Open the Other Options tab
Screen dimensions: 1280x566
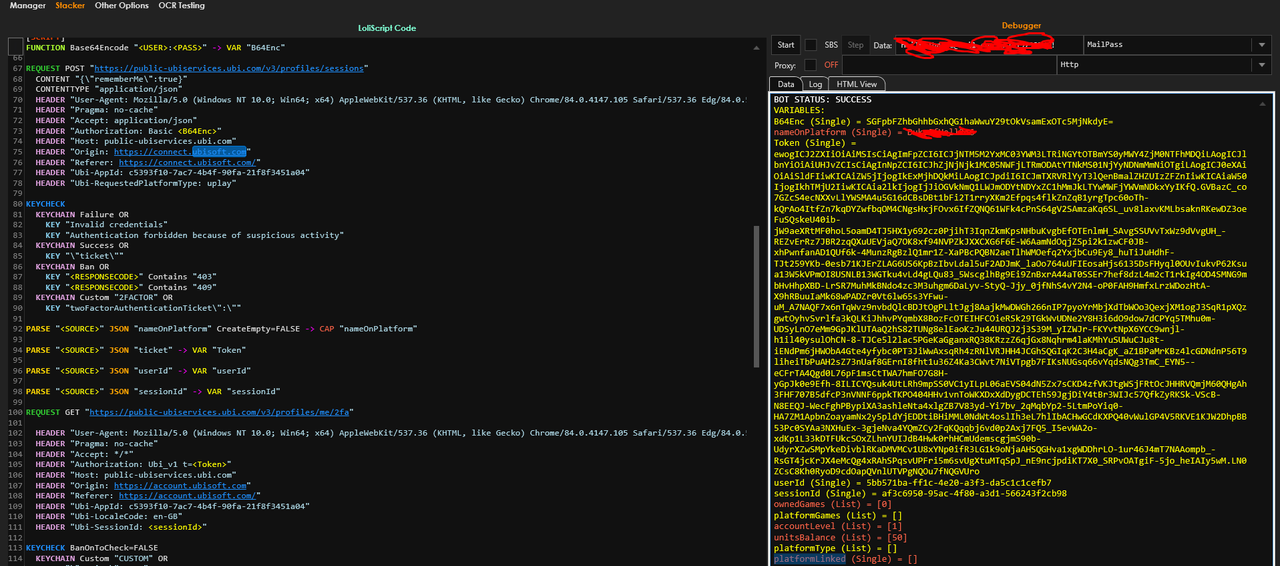[x=121, y=5]
